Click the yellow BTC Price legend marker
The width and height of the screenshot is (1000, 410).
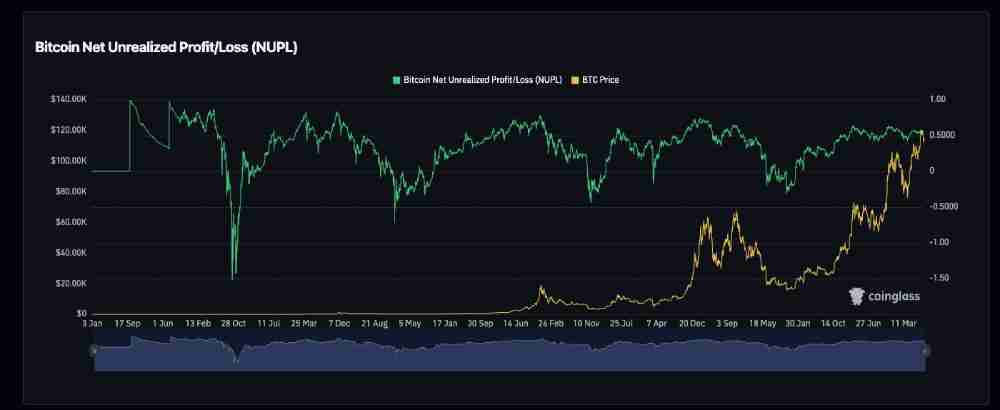576,79
